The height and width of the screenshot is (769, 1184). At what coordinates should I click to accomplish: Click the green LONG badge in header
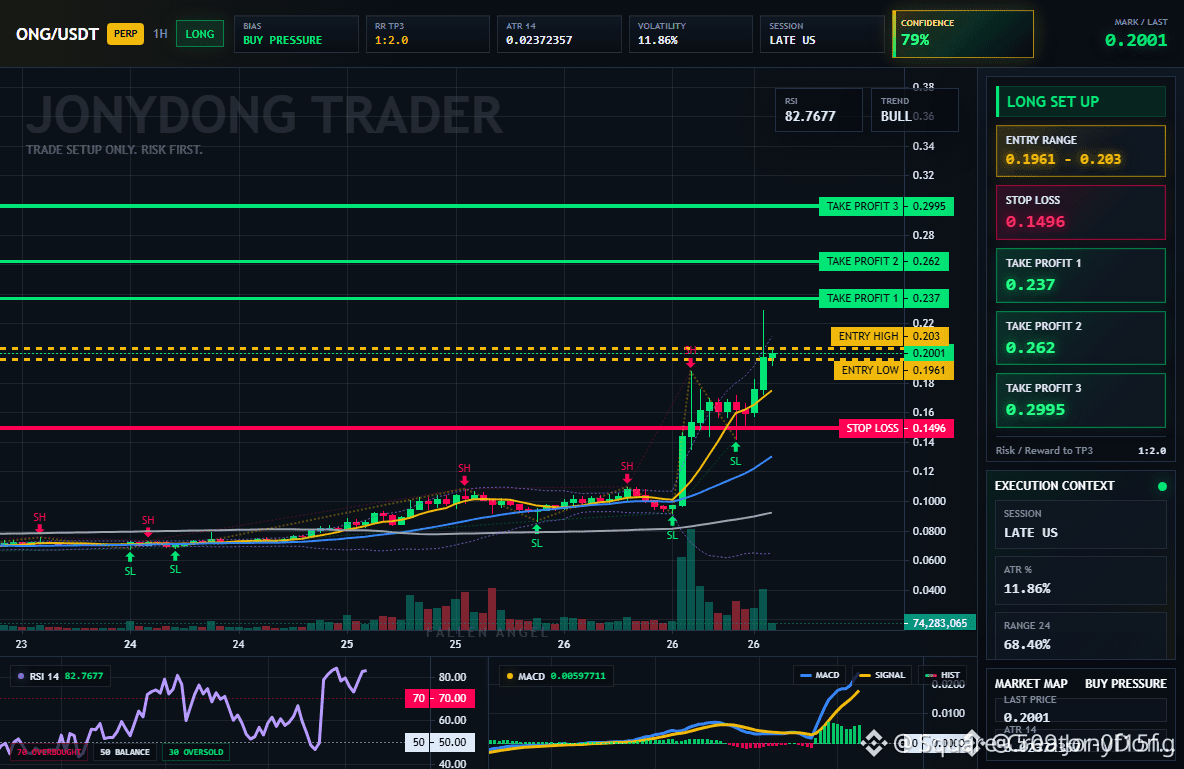coord(199,34)
